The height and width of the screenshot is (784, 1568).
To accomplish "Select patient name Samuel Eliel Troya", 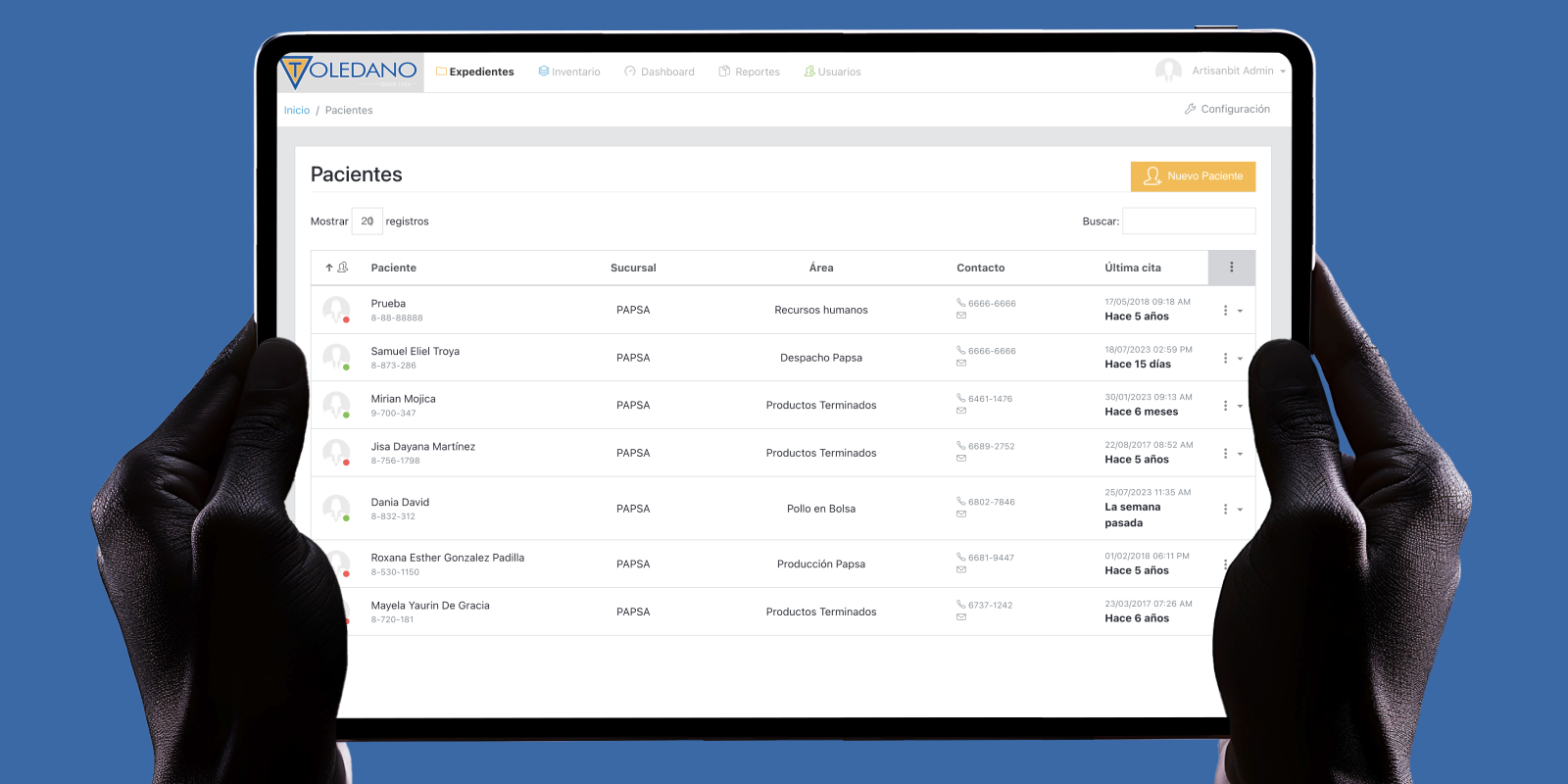I will point(416,351).
